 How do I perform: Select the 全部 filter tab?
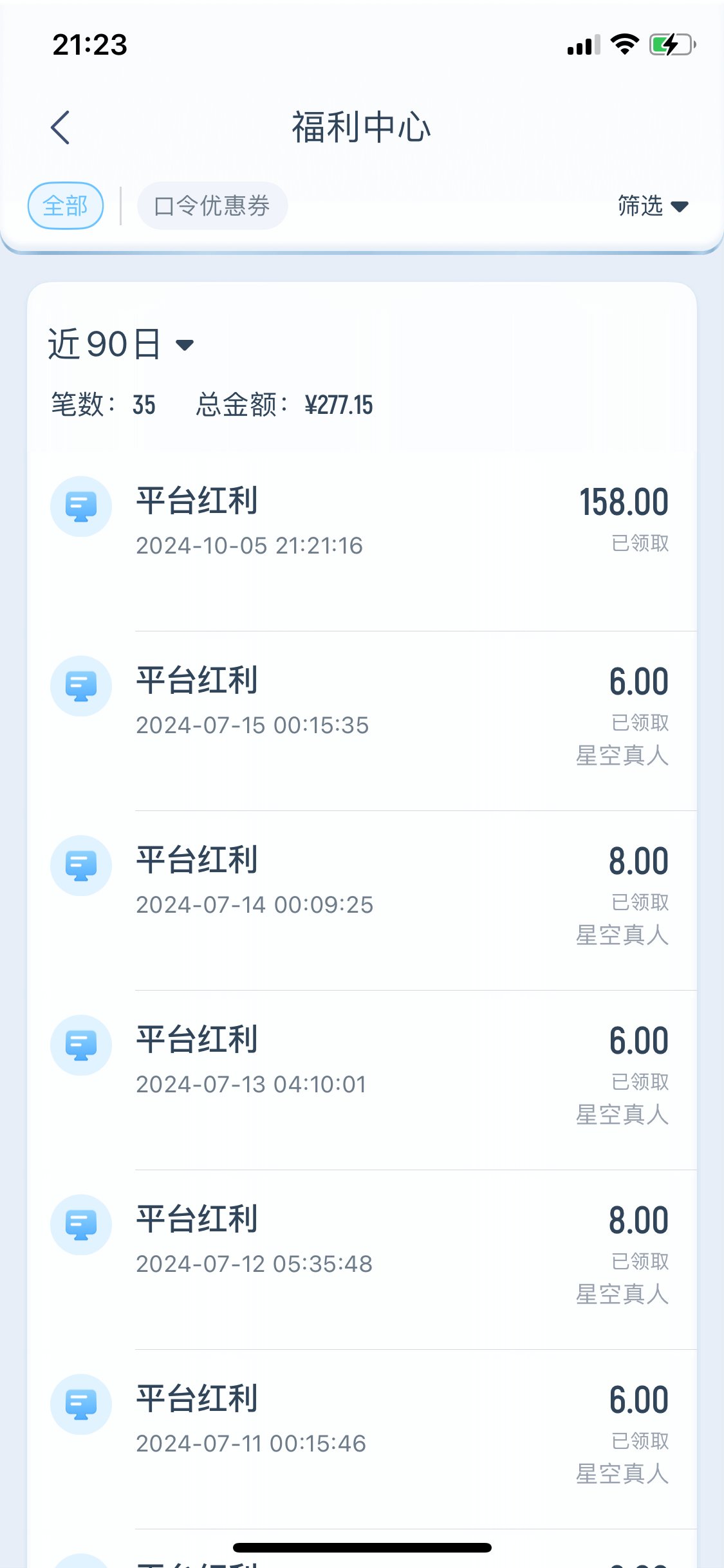pos(66,206)
